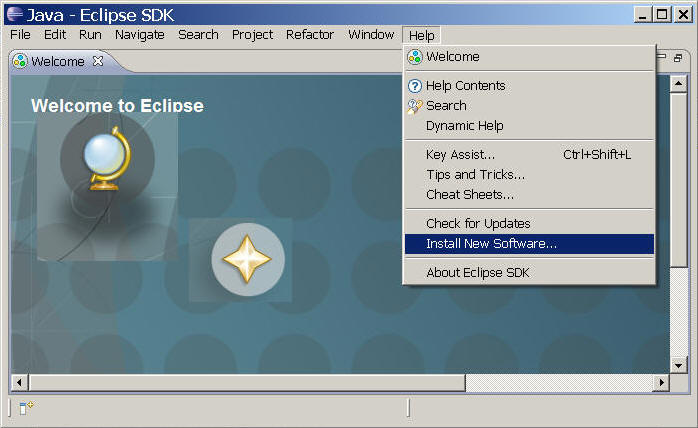
Task: Select the Welcome tab label
Action: point(58,61)
